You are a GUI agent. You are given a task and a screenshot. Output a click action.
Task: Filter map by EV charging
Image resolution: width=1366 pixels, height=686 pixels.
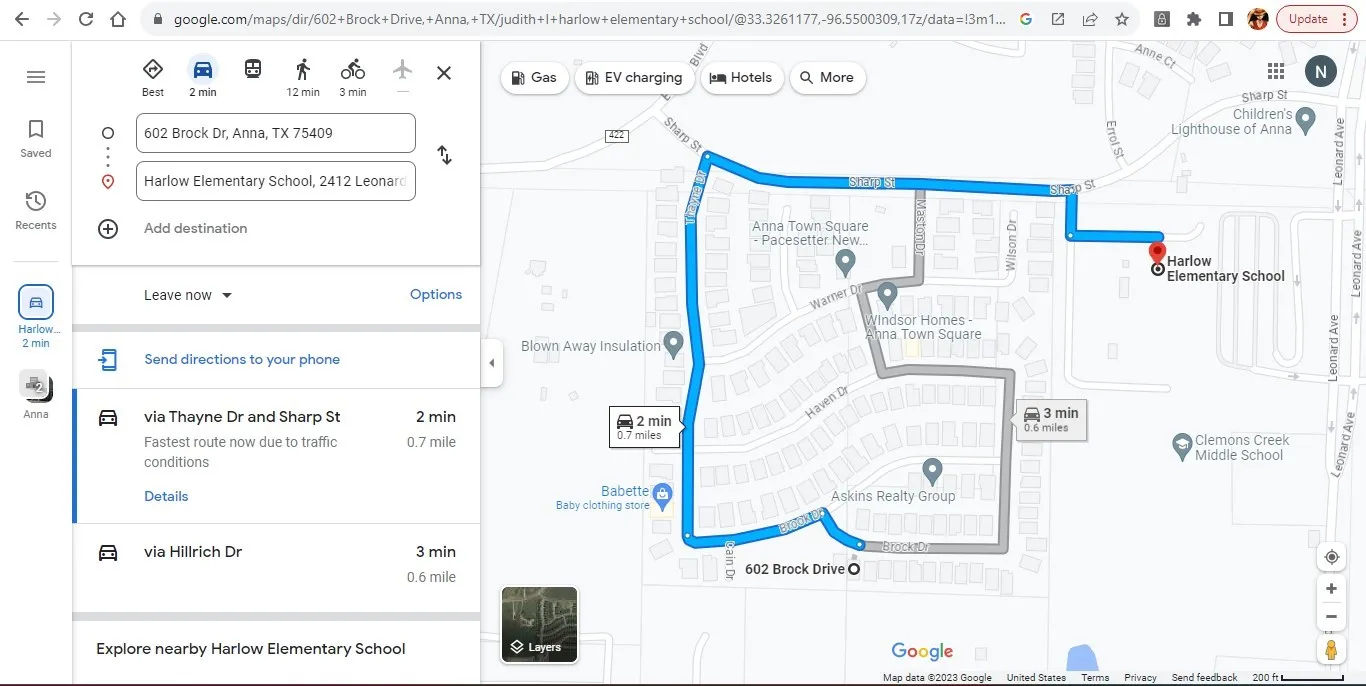[634, 77]
